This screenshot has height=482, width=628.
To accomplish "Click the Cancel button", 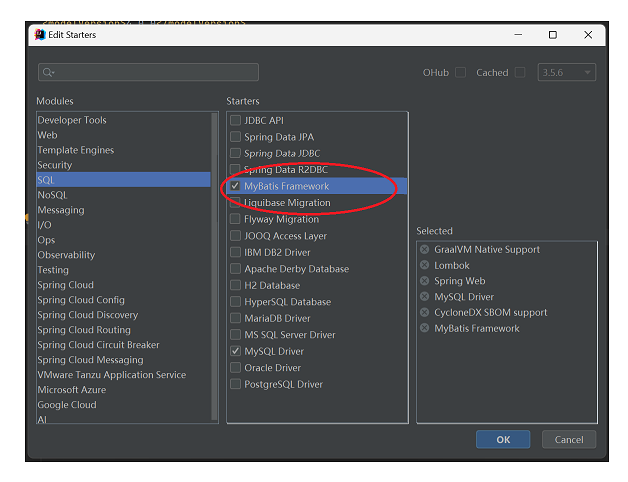I will tap(569, 440).
